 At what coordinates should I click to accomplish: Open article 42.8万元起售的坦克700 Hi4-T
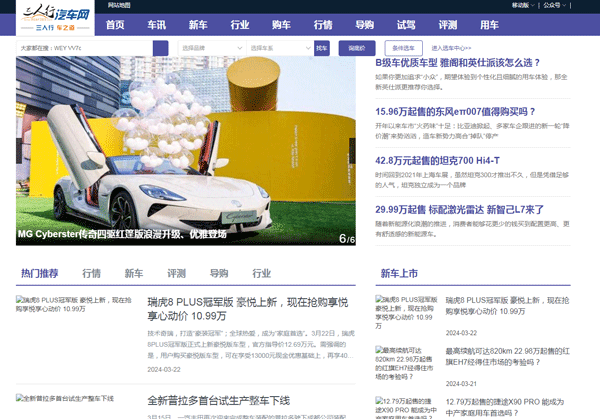437,161
